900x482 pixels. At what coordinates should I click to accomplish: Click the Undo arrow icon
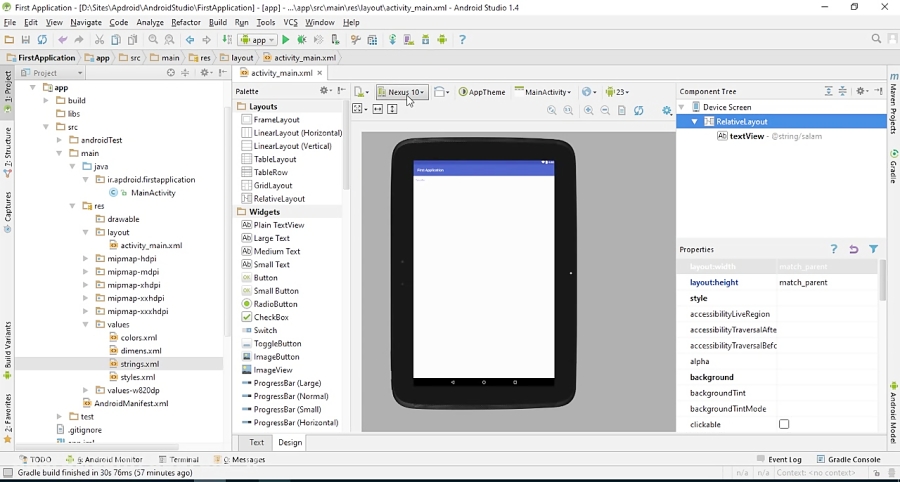pyautogui.click(x=63, y=40)
